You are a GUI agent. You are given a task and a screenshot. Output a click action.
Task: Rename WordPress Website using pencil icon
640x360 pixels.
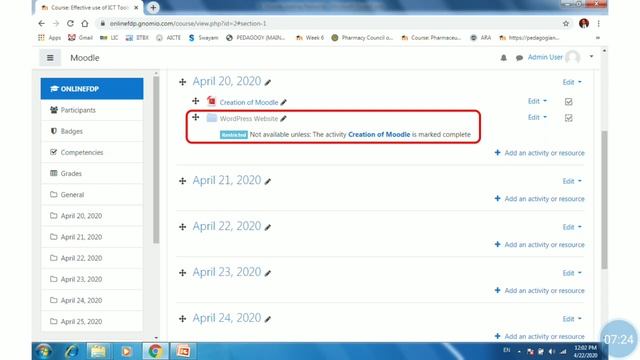pos(284,118)
